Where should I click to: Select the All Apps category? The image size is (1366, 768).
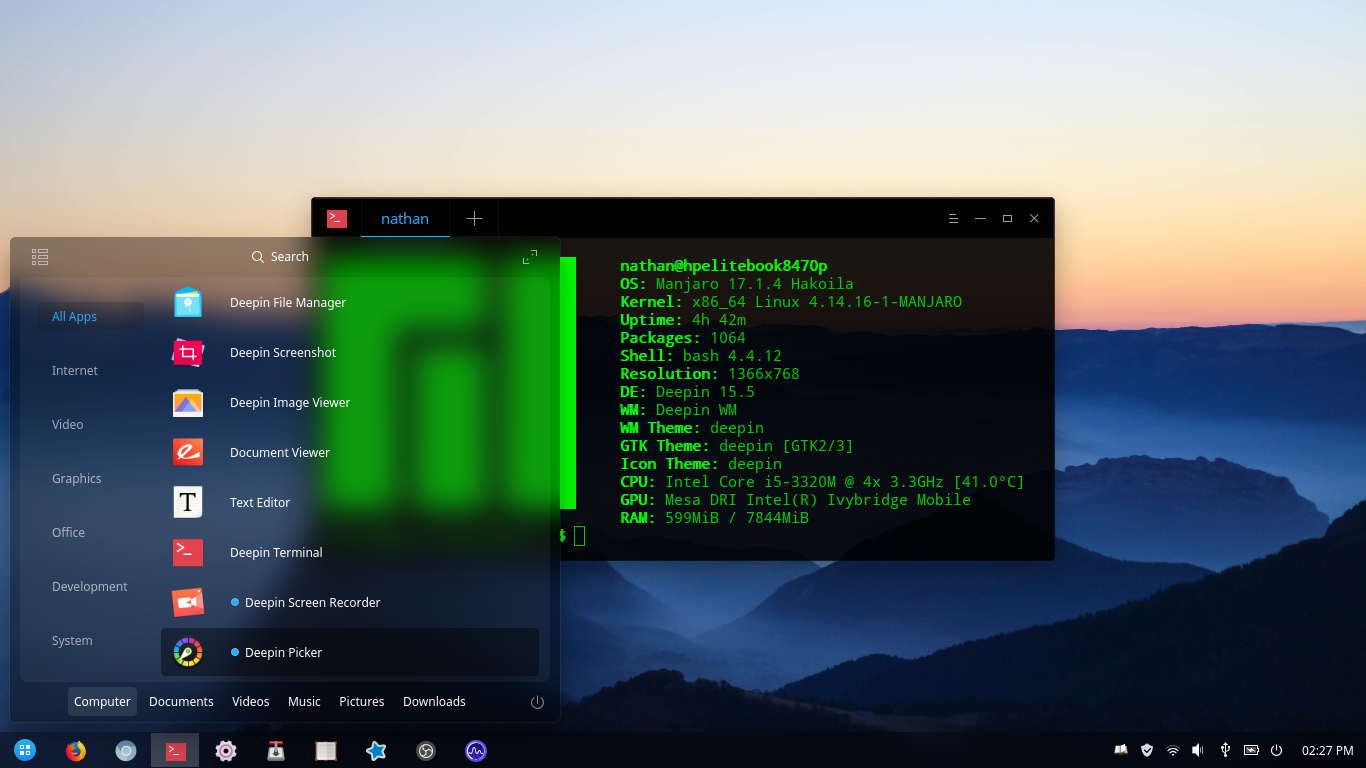pyautogui.click(x=91, y=317)
